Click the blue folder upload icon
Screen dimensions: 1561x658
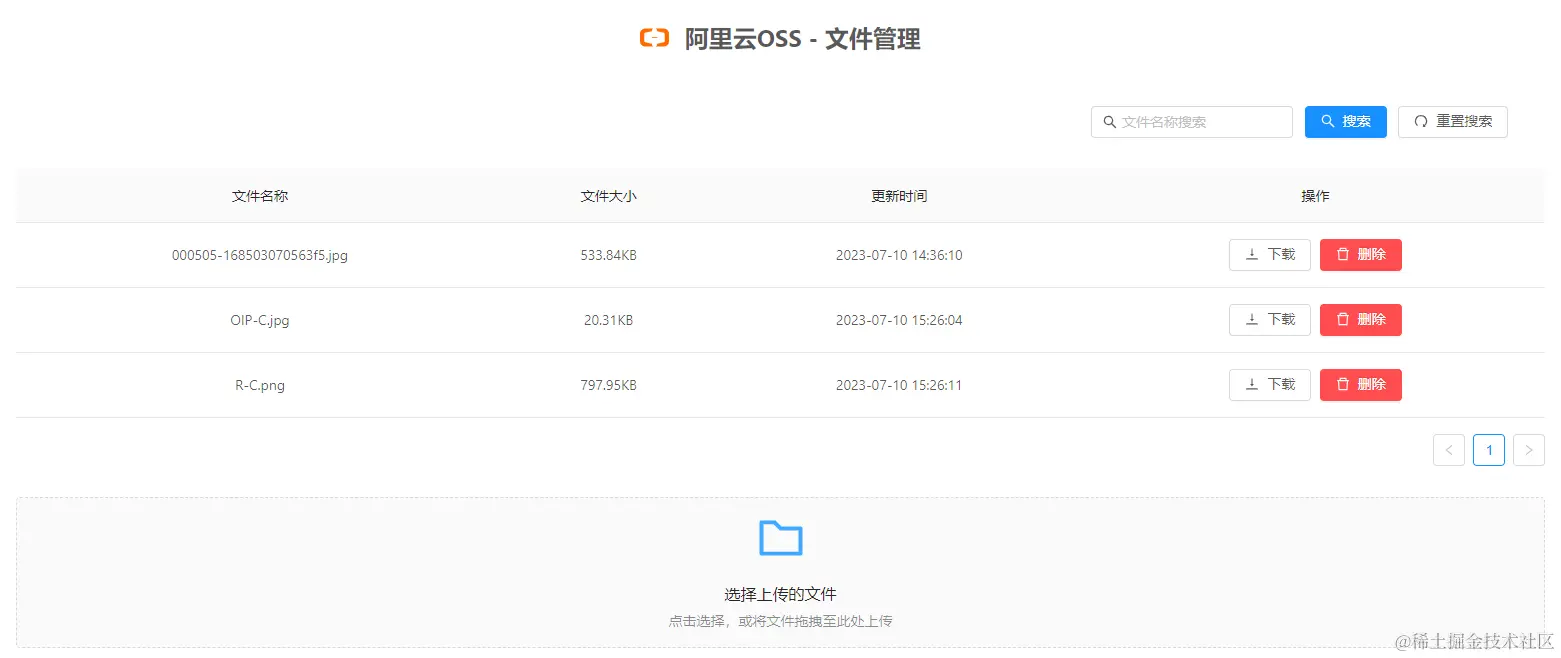(x=780, y=538)
